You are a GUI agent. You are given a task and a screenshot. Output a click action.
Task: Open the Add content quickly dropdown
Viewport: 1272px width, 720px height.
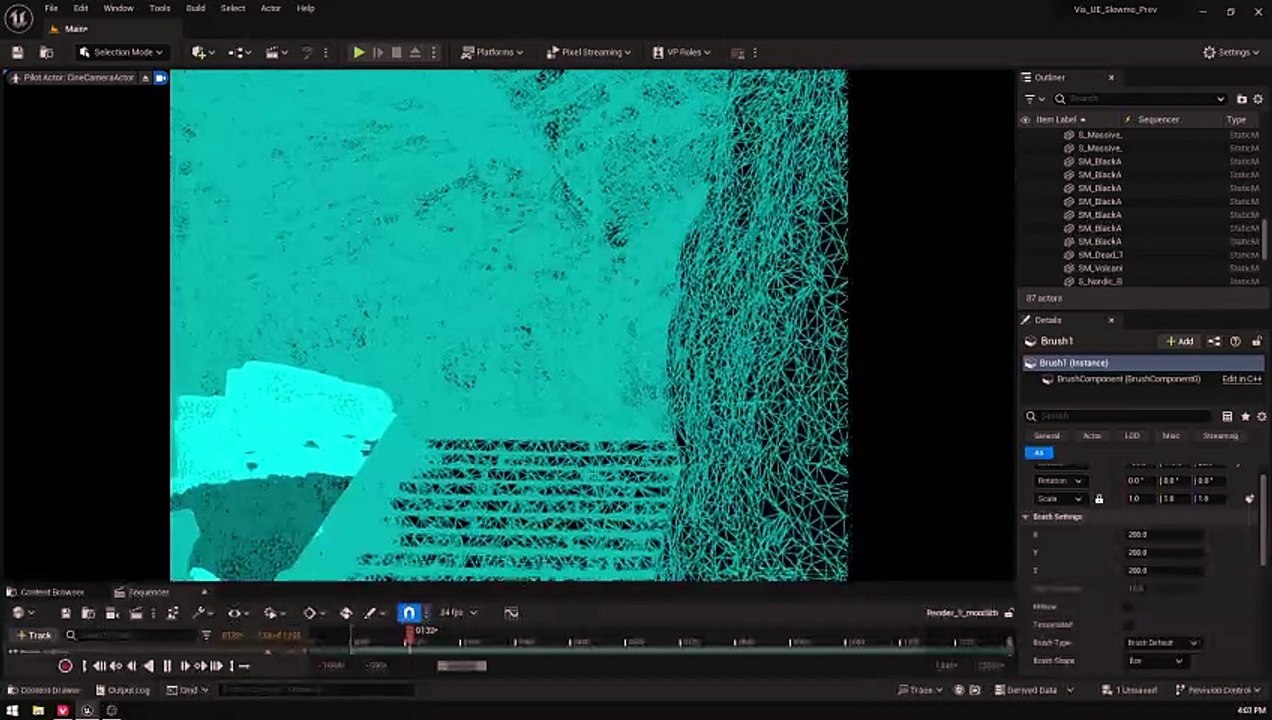click(203, 52)
